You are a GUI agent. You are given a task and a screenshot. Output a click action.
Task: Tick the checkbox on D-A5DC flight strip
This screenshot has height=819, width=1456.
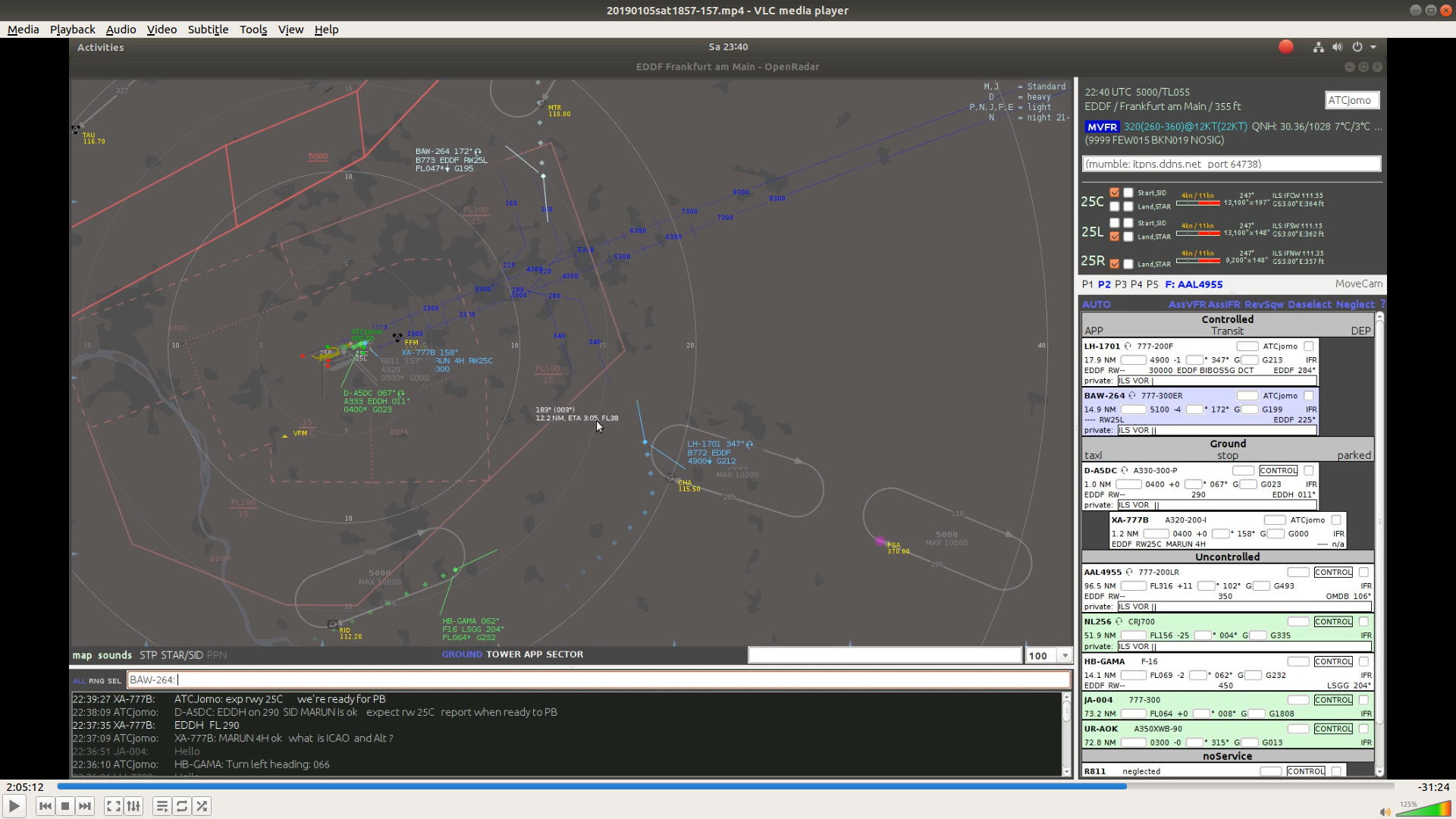(1308, 471)
